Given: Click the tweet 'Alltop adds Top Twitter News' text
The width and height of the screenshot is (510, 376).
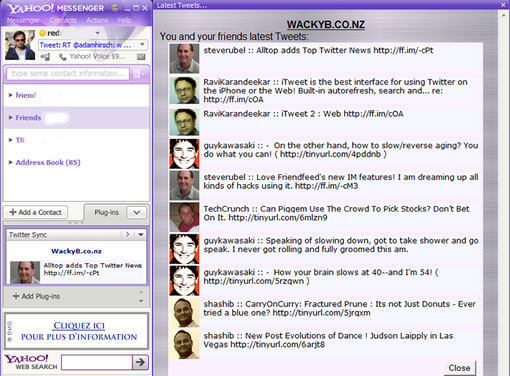Looking at the screenshot, I should pyautogui.click(x=318, y=50).
